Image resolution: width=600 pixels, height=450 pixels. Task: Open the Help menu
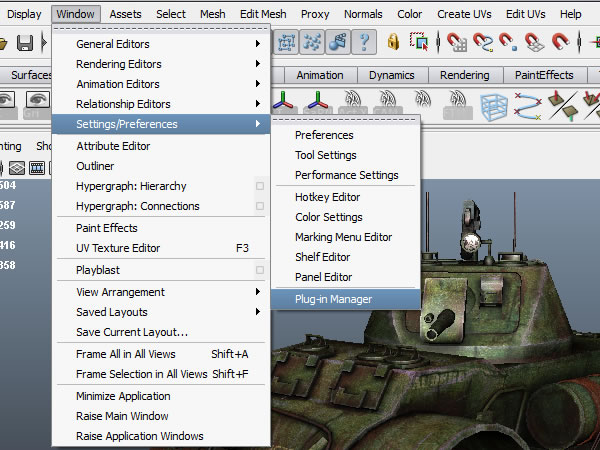click(x=571, y=14)
